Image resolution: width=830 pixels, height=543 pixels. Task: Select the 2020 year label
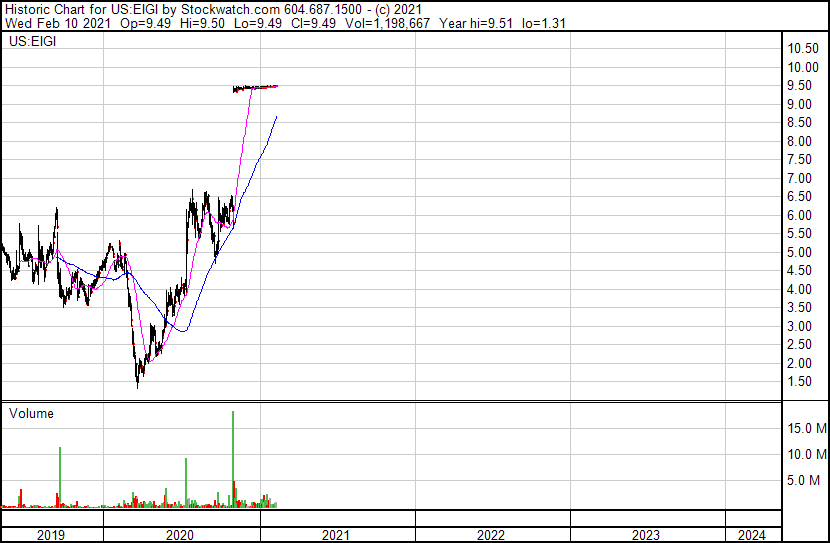pos(180,535)
